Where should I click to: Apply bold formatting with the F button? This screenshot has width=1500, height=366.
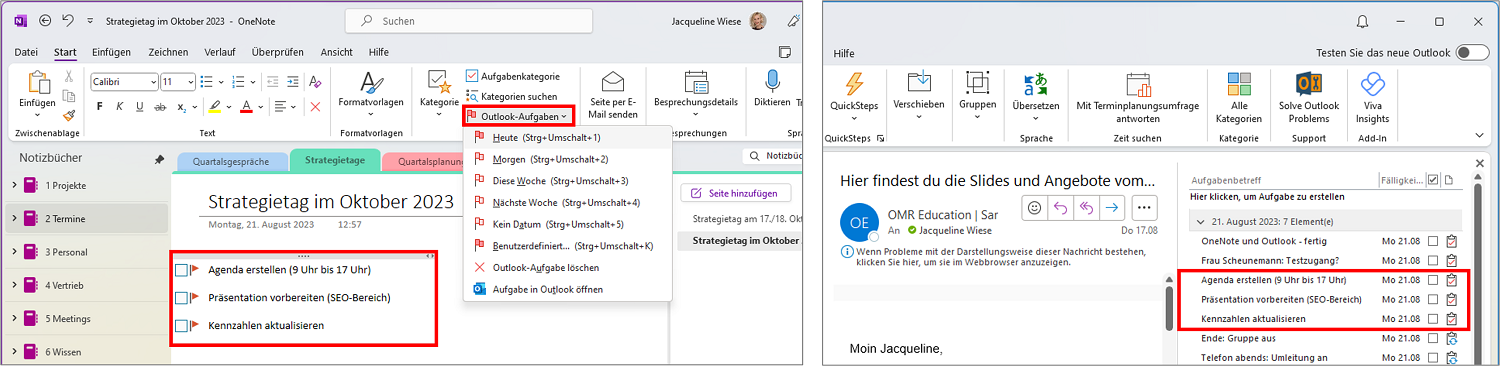pos(99,107)
